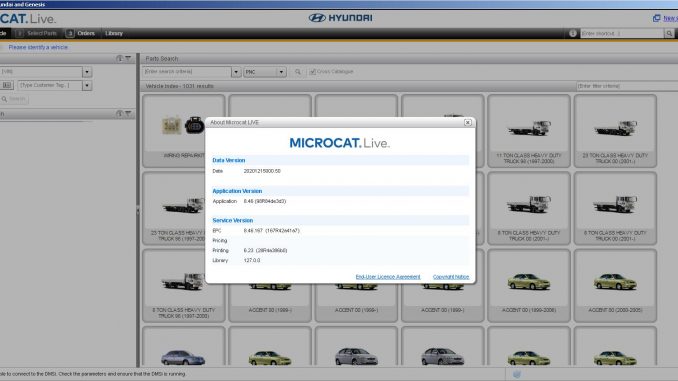Click the Enter shortcut input field
Screen dimensions: 678x381
(622, 33)
